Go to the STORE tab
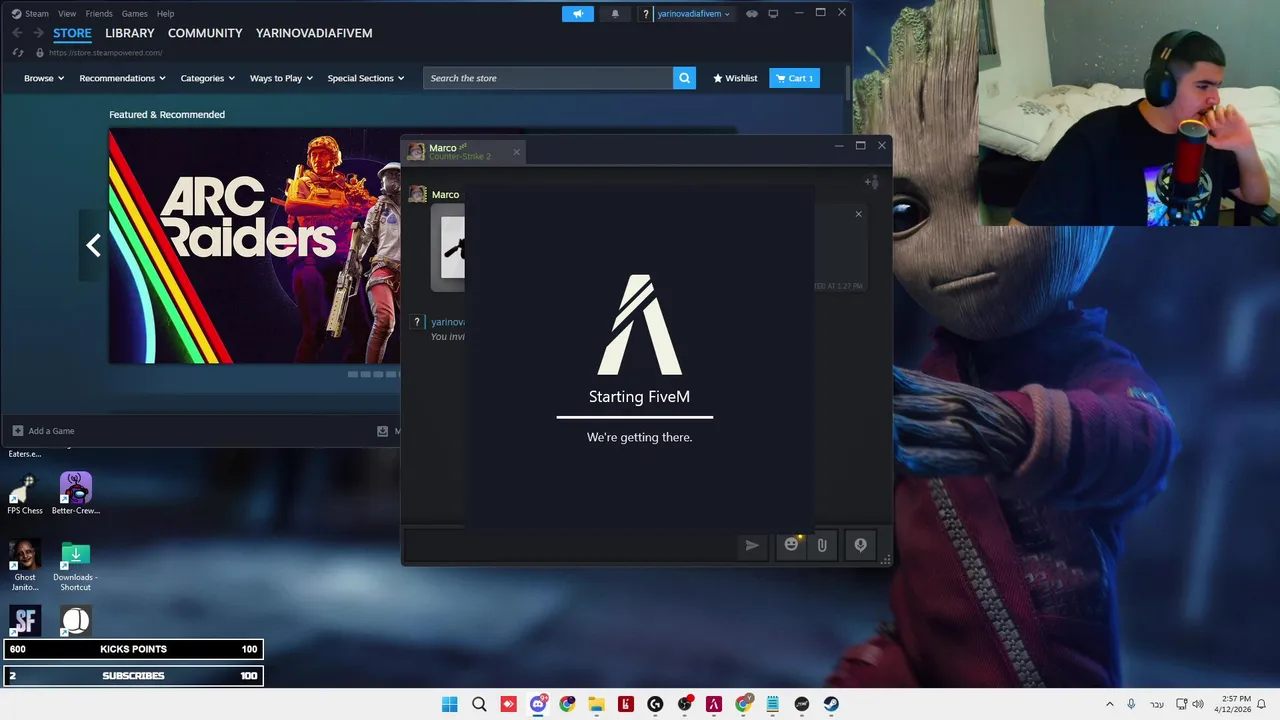The width and height of the screenshot is (1280, 720). pyautogui.click(x=72, y=33)
